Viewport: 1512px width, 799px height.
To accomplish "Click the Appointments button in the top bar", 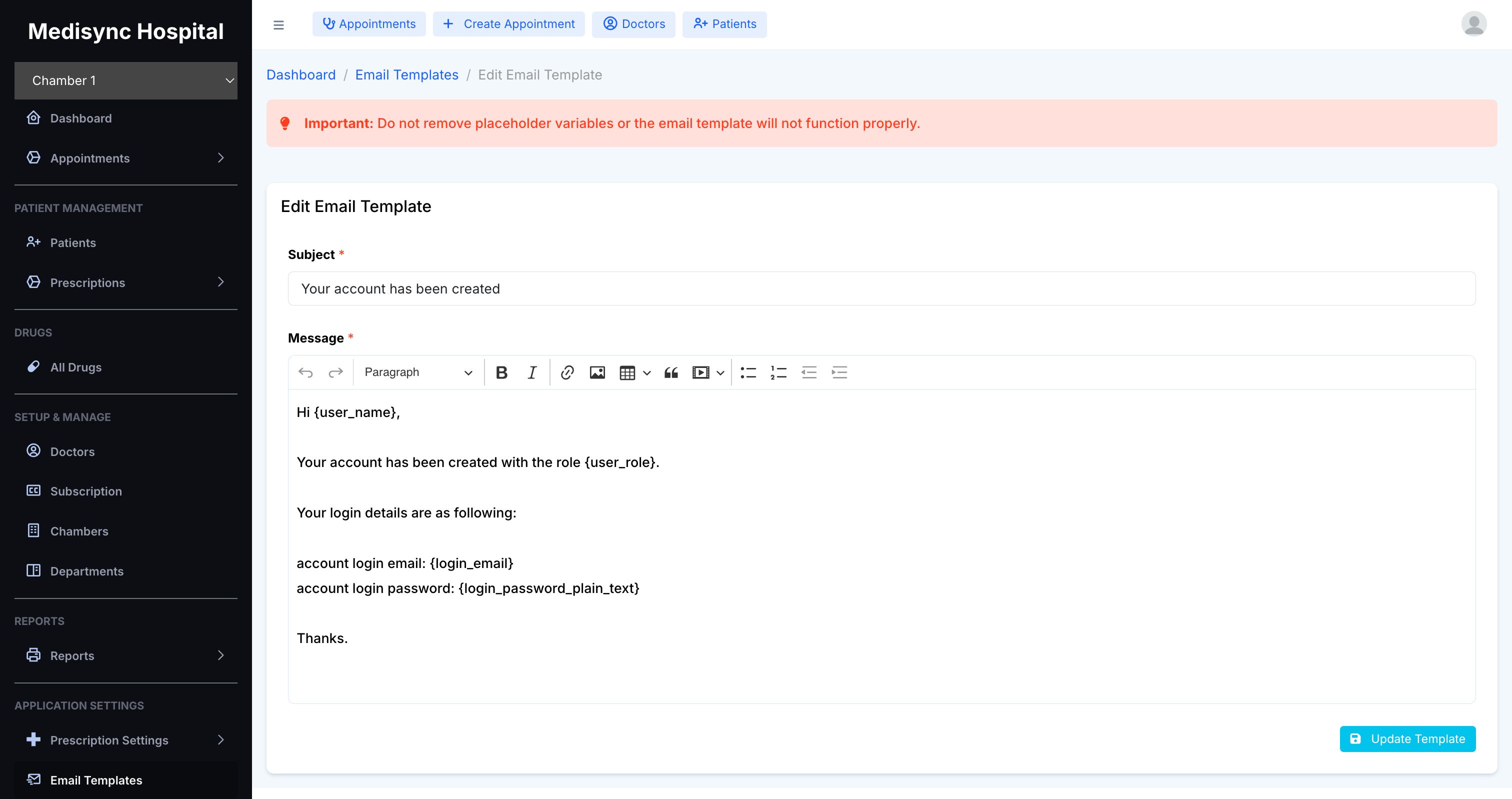I will pyautogui.click(x=369, y=24).
